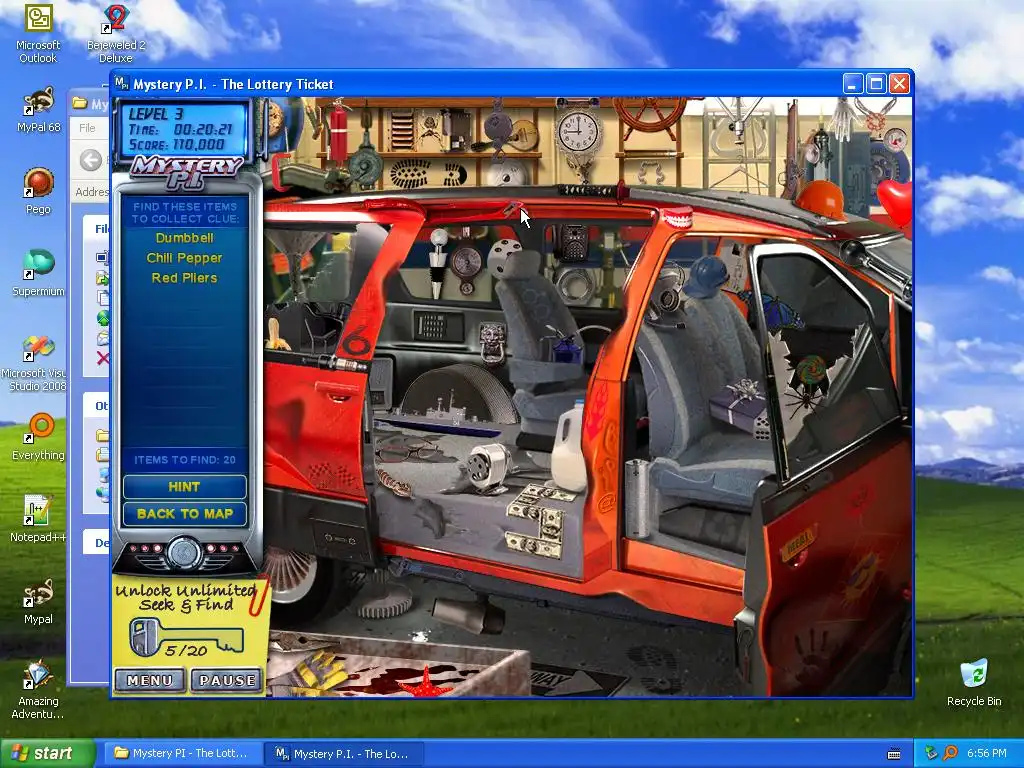Image resolution: width=1024 pixels, height=768 pixels.
Task: Open Amazing Adventures desktop shortcut
Action: (x=38, y=689)
